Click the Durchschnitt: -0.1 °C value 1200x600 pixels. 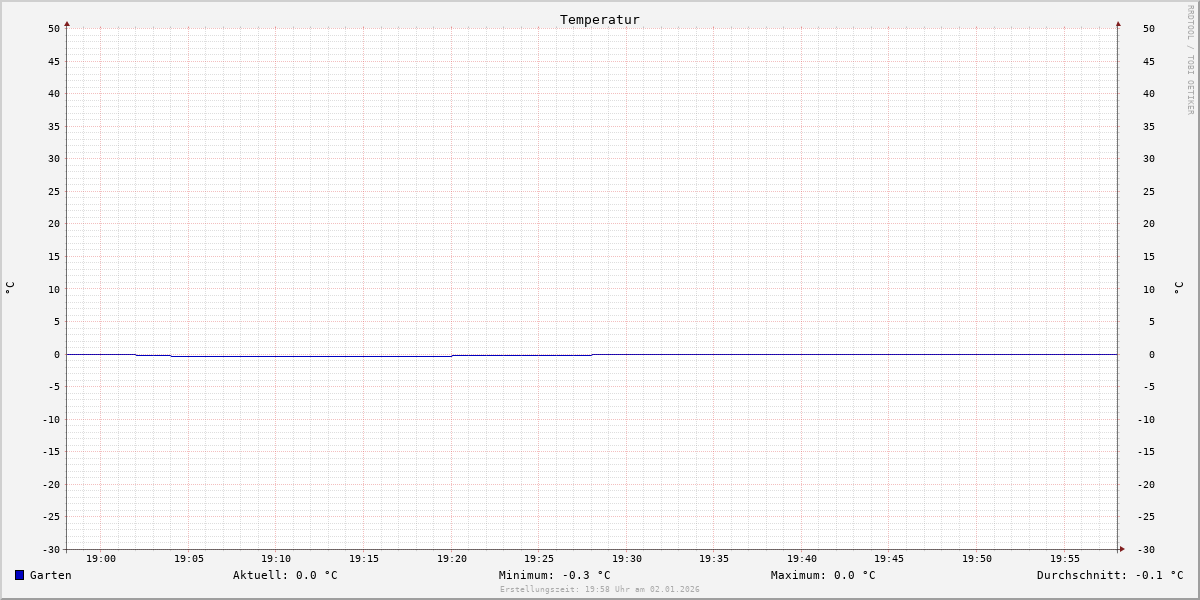click(x=1110, y=575)
